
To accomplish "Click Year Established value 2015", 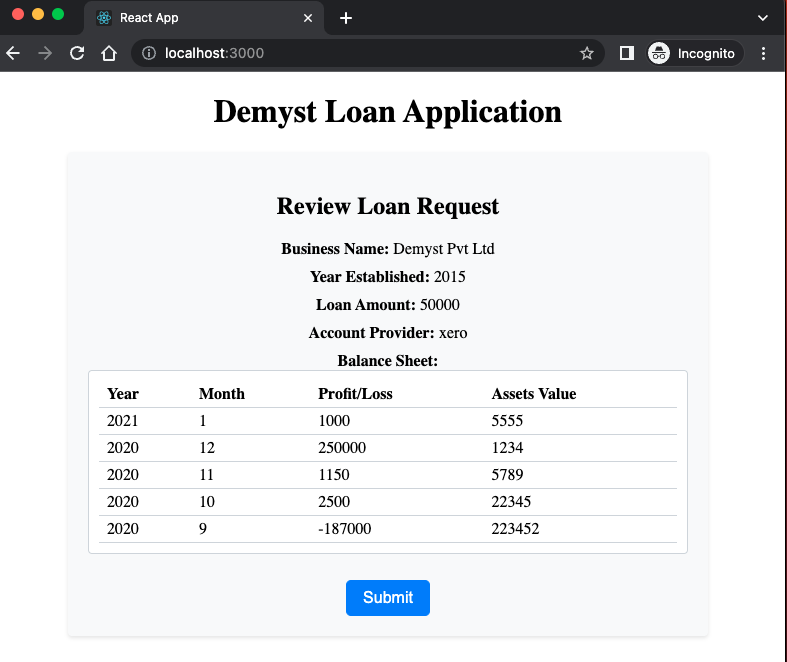I will [449, 277].
